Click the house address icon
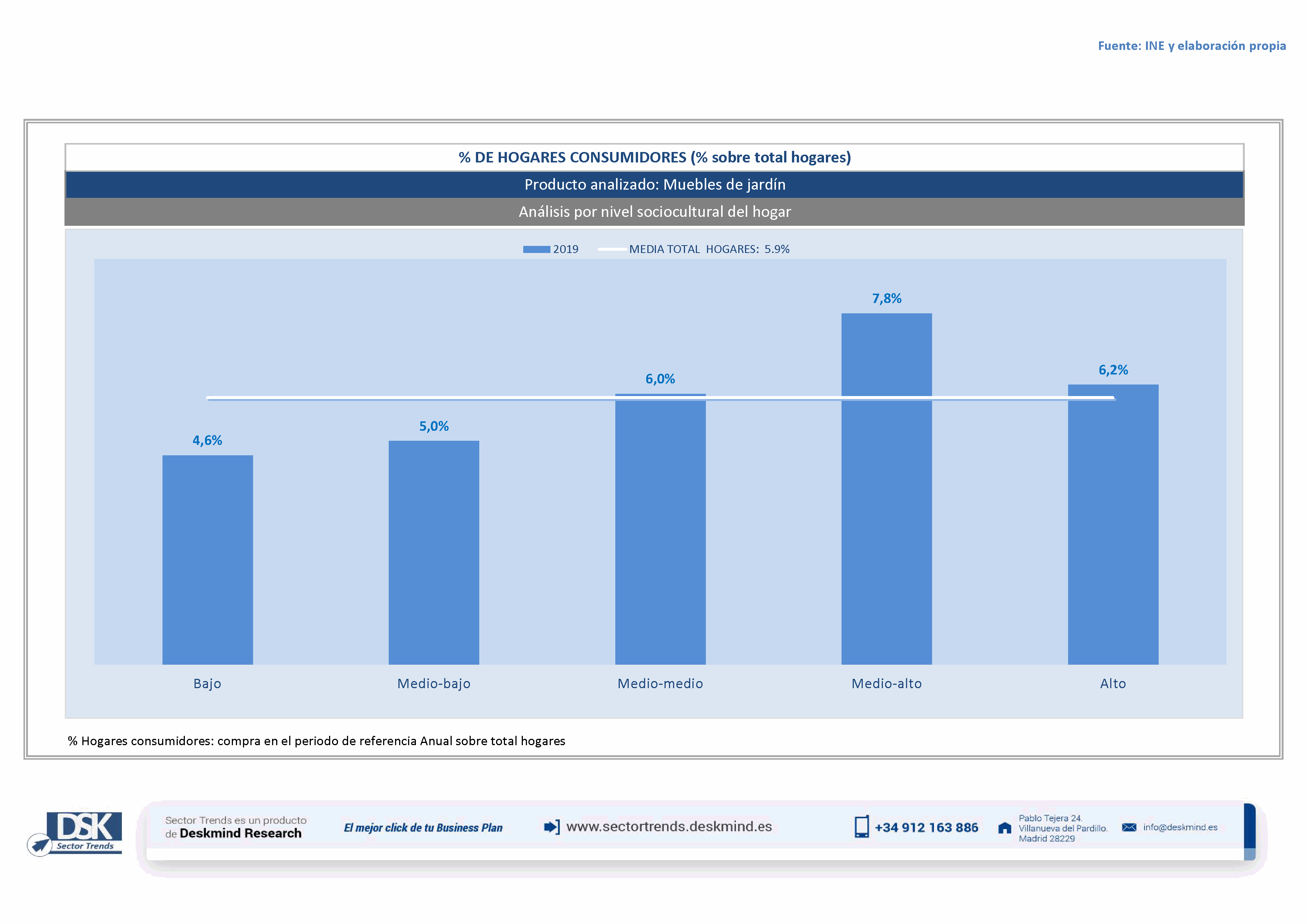 click(x=1005, y=828)
